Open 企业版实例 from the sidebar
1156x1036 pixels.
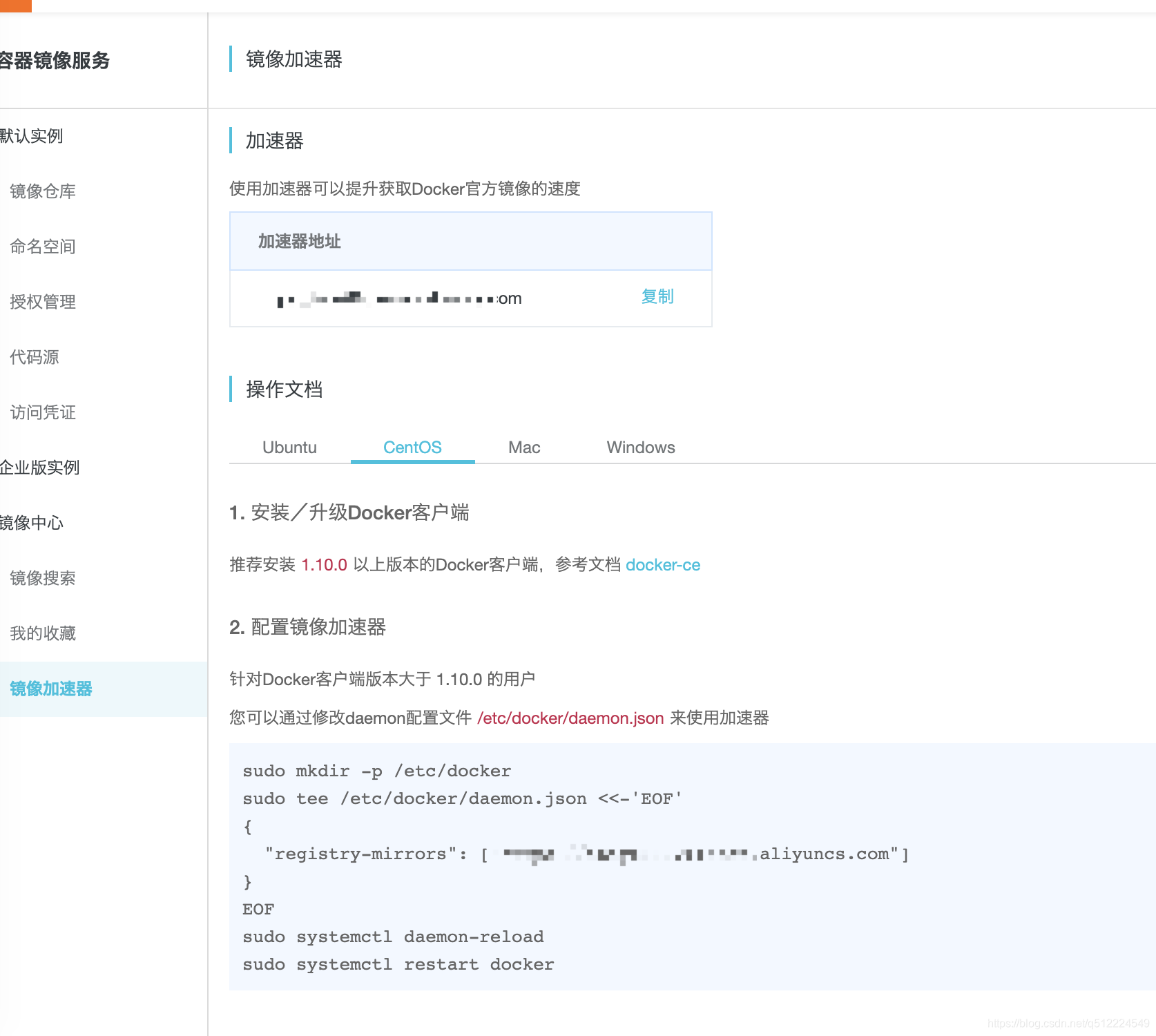[x=40, y=468]
